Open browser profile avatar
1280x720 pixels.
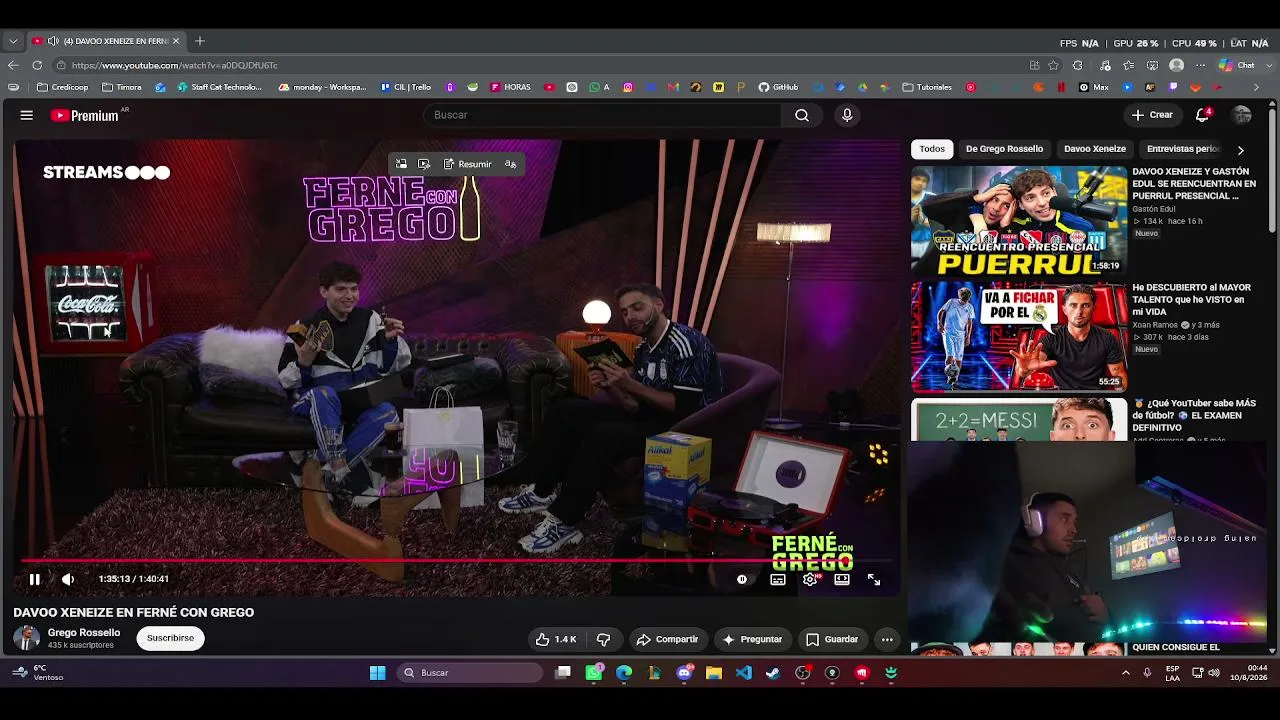(1177, 65)
